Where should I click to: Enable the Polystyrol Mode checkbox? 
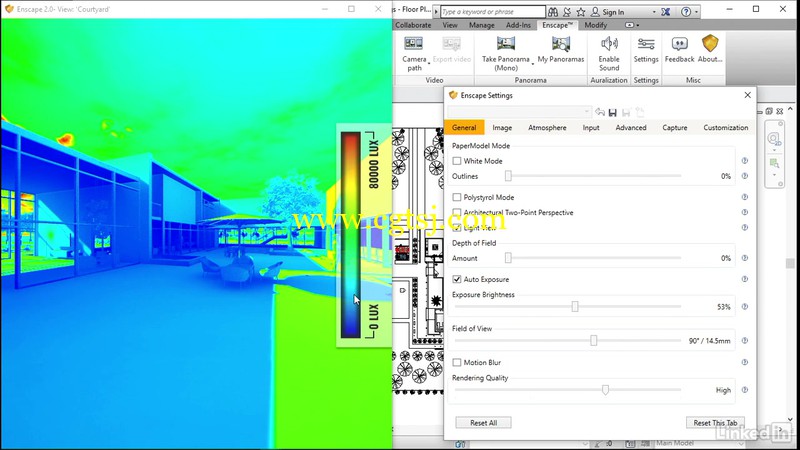[x=457, y=197]
